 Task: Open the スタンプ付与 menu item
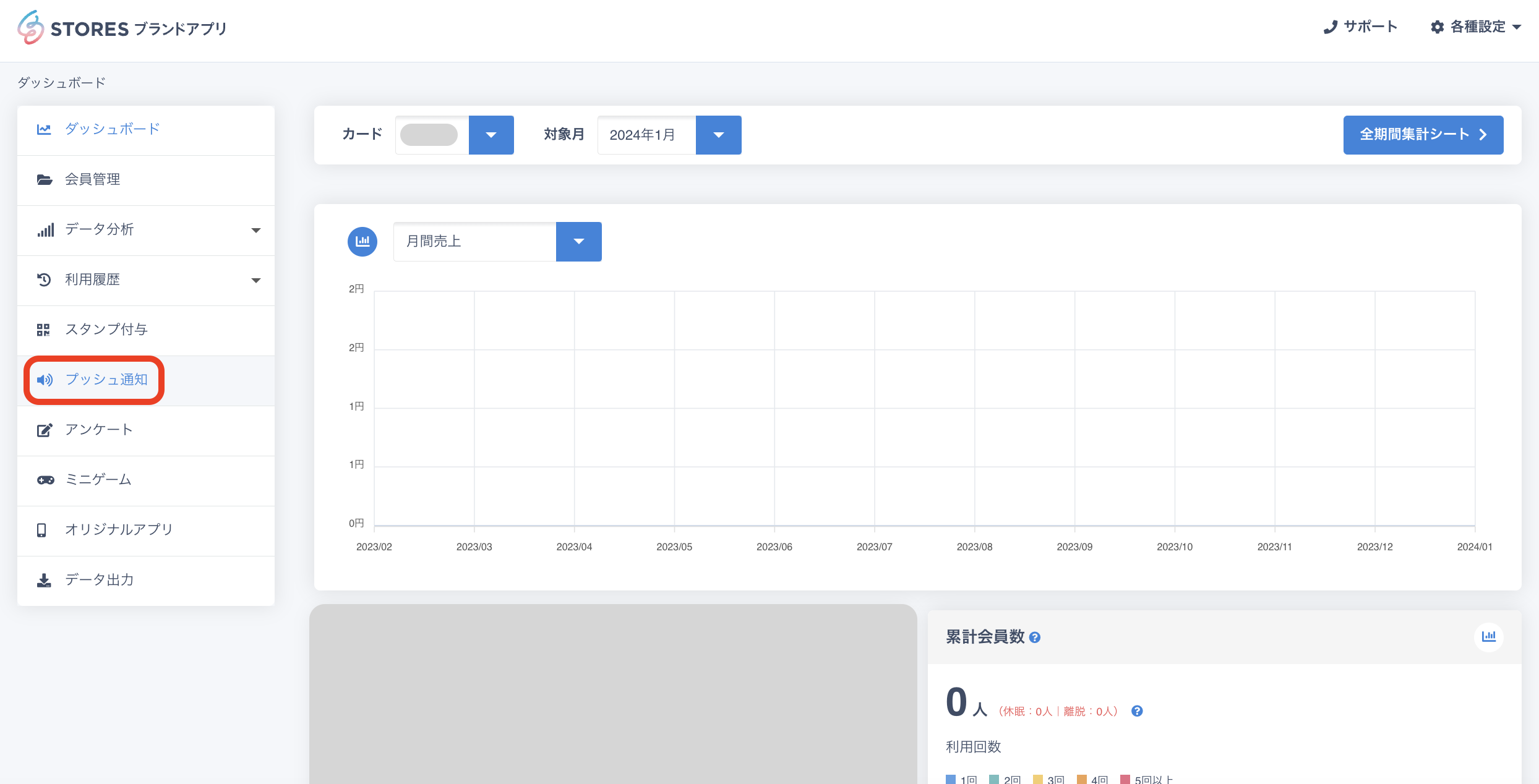(x=146, y=330)
